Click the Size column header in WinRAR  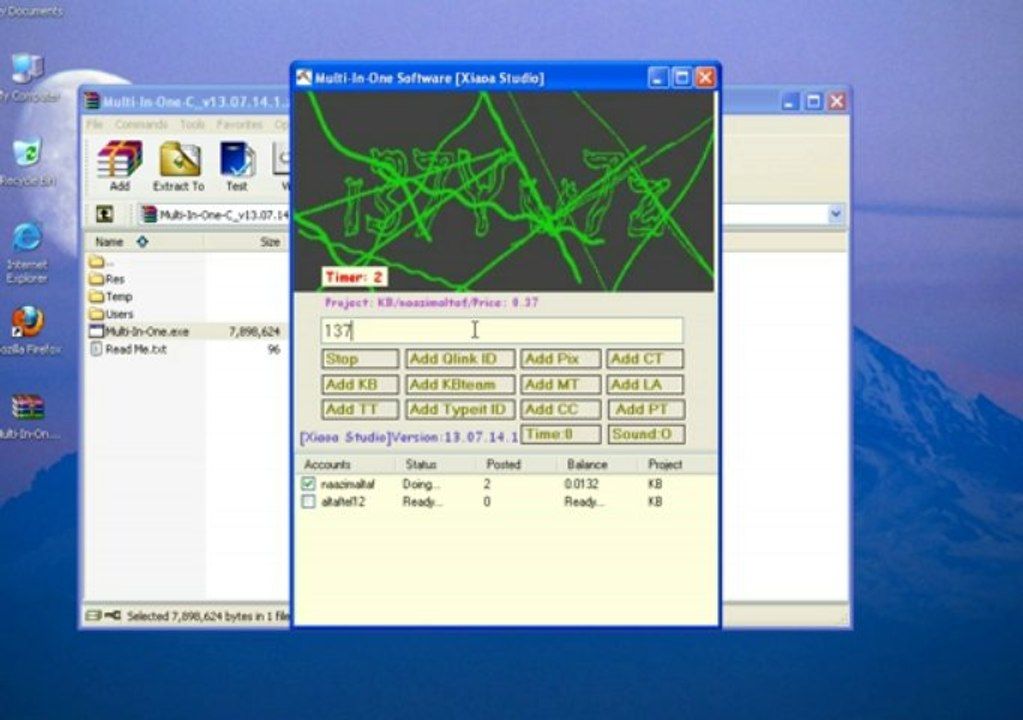pos(246,242)
